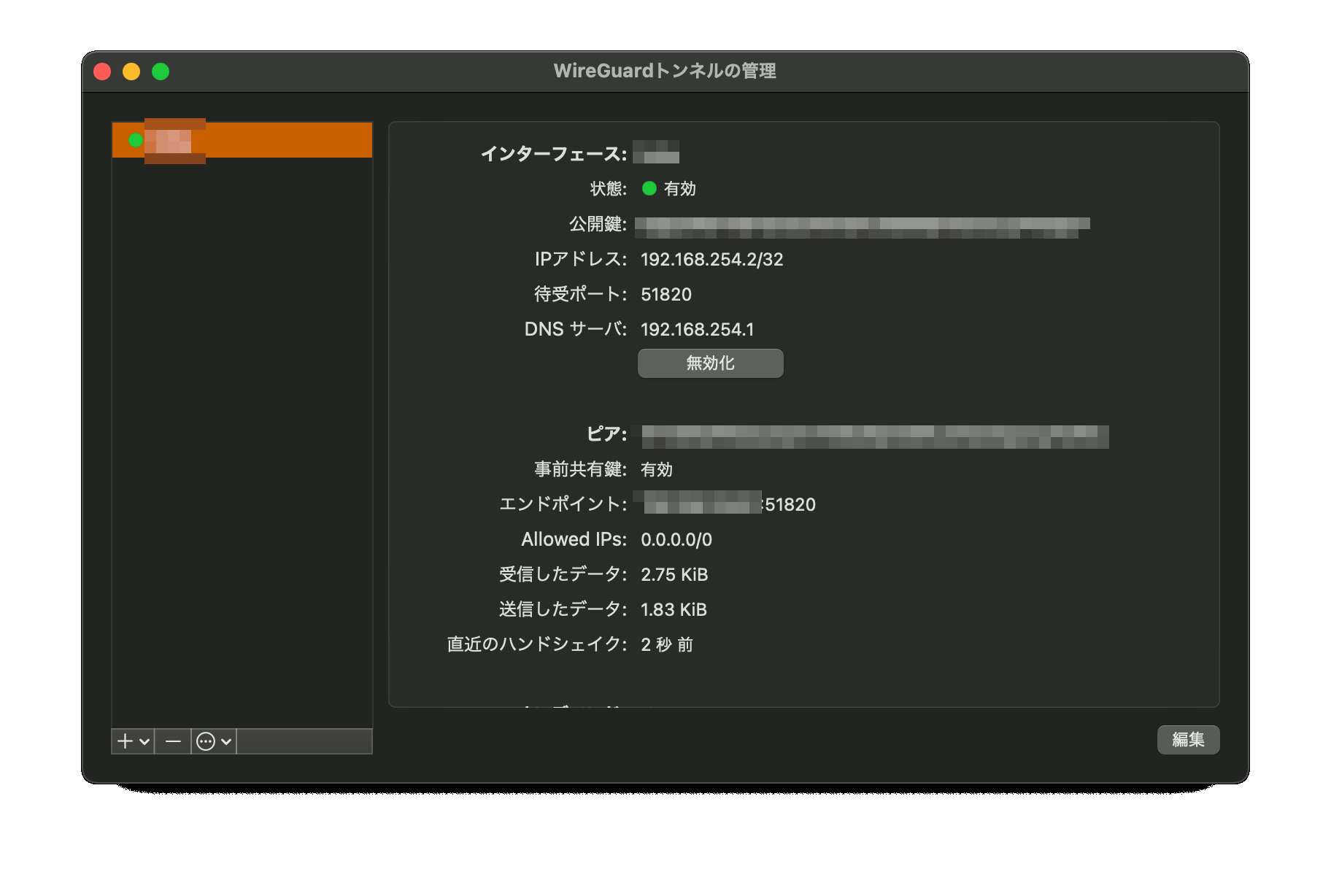Click the latest handshake value 2 秒 前
Viewport: 1331px width, 896px height.
(667, 645)
